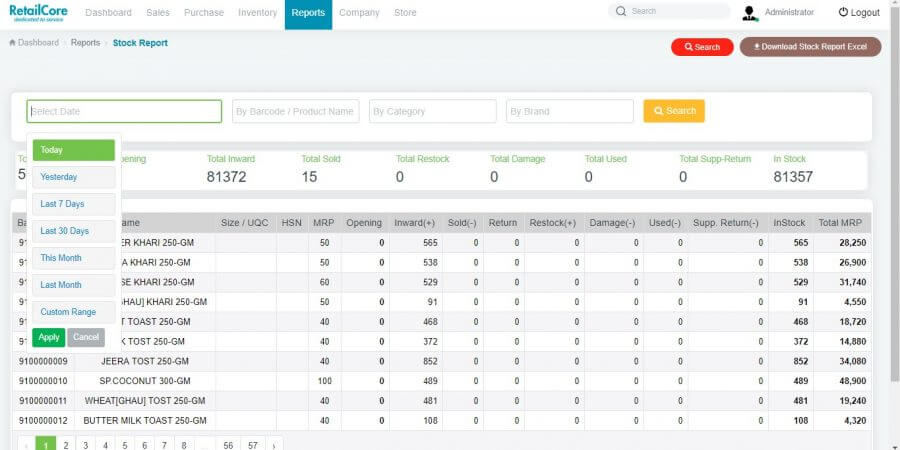Image resolution: width=900 pixels, height=450 pixels.
Task: Click the Select Date field
Action: 124,111
